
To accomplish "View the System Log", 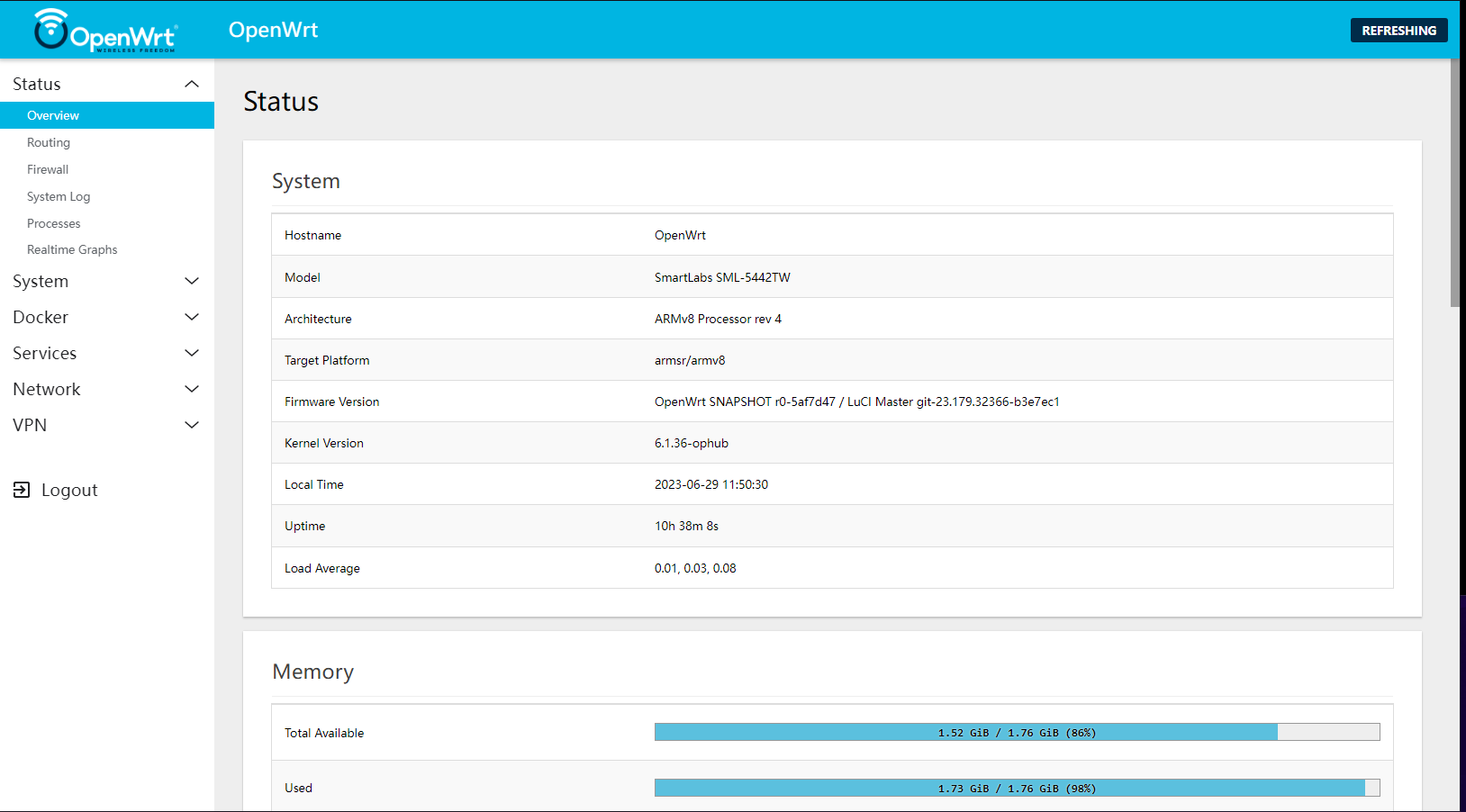I will point(58,196).
